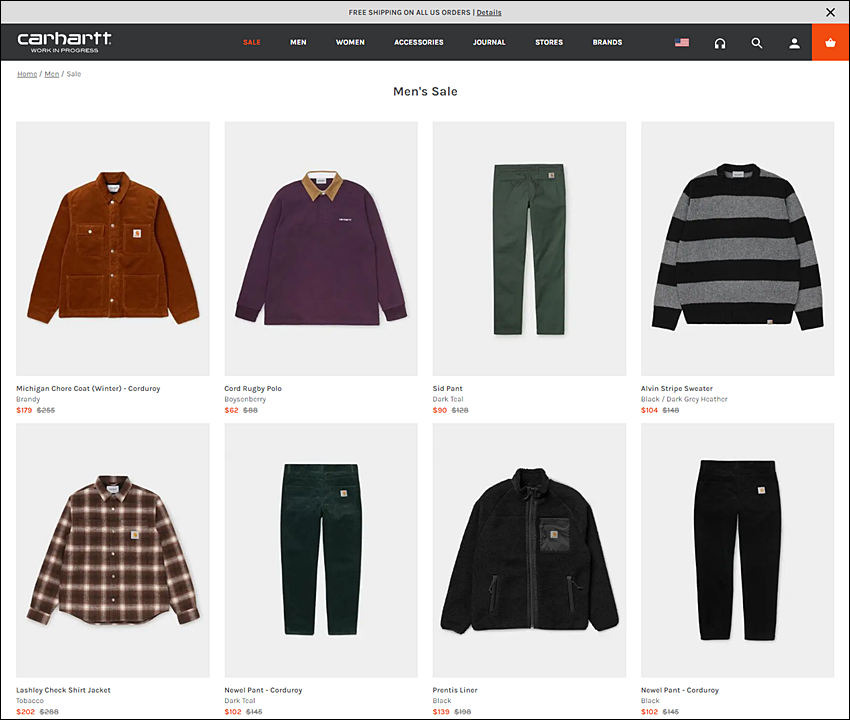Open the SALE menu item

point(252,42)
